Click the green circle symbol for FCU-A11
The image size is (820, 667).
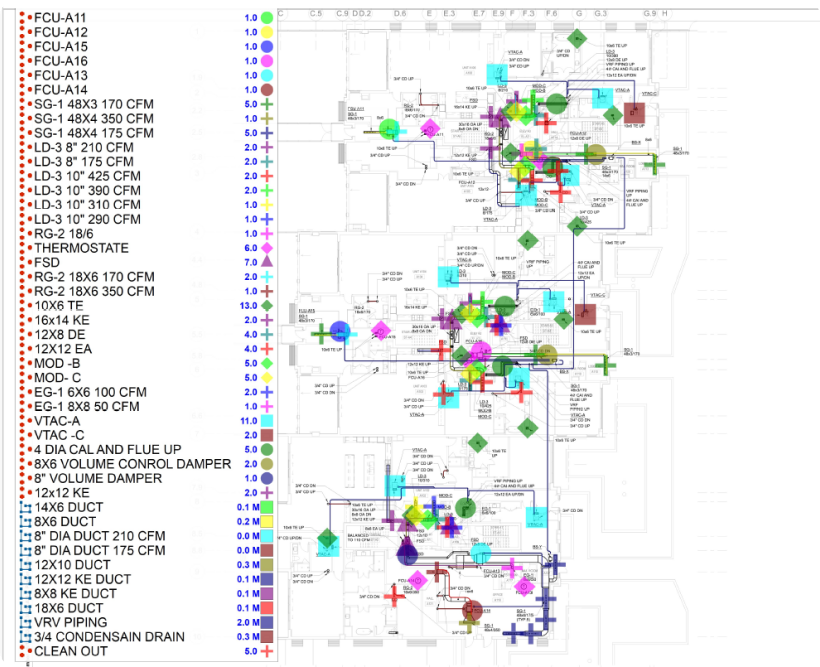(268, 18)
